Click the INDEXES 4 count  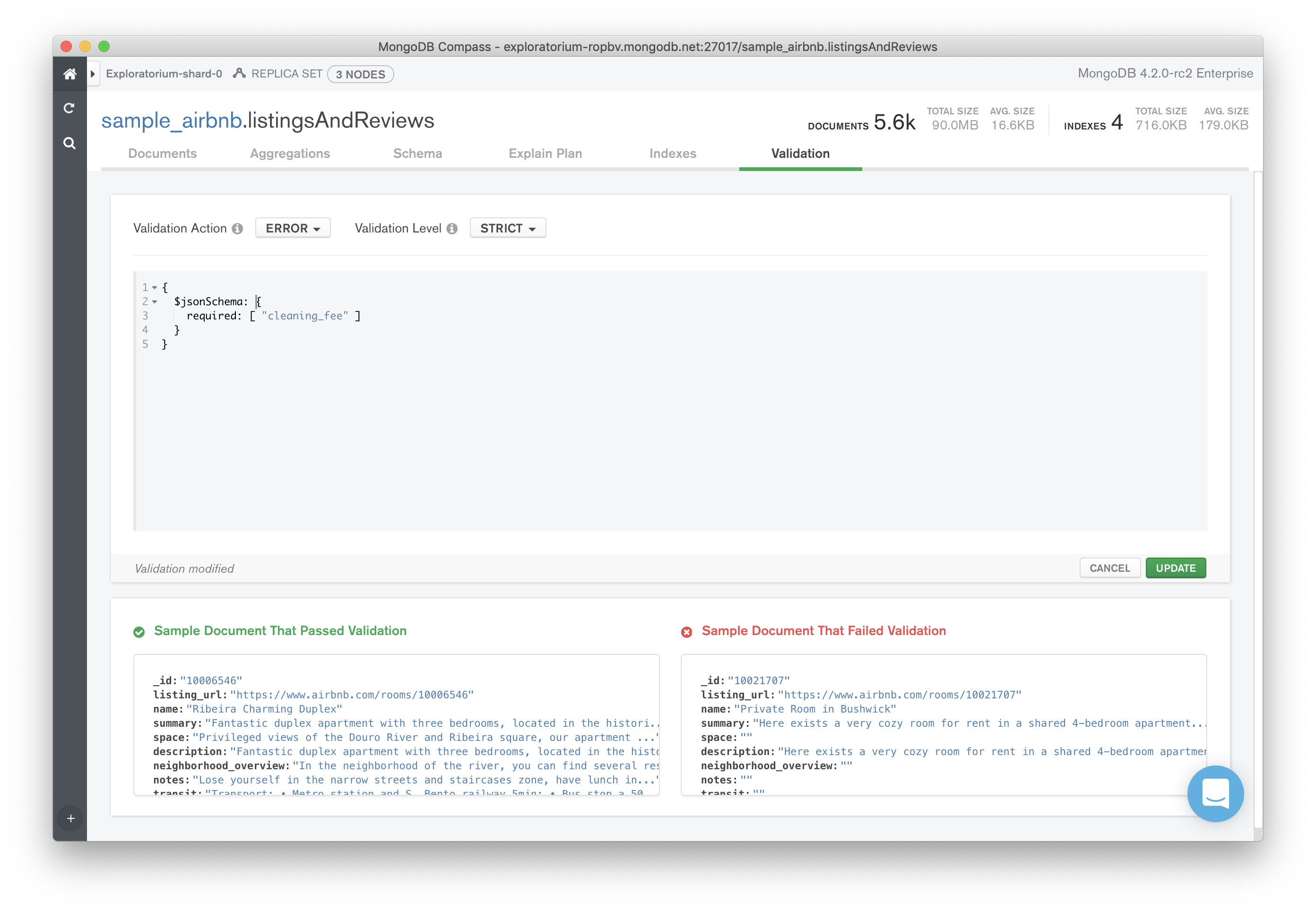click(1093, 122)
